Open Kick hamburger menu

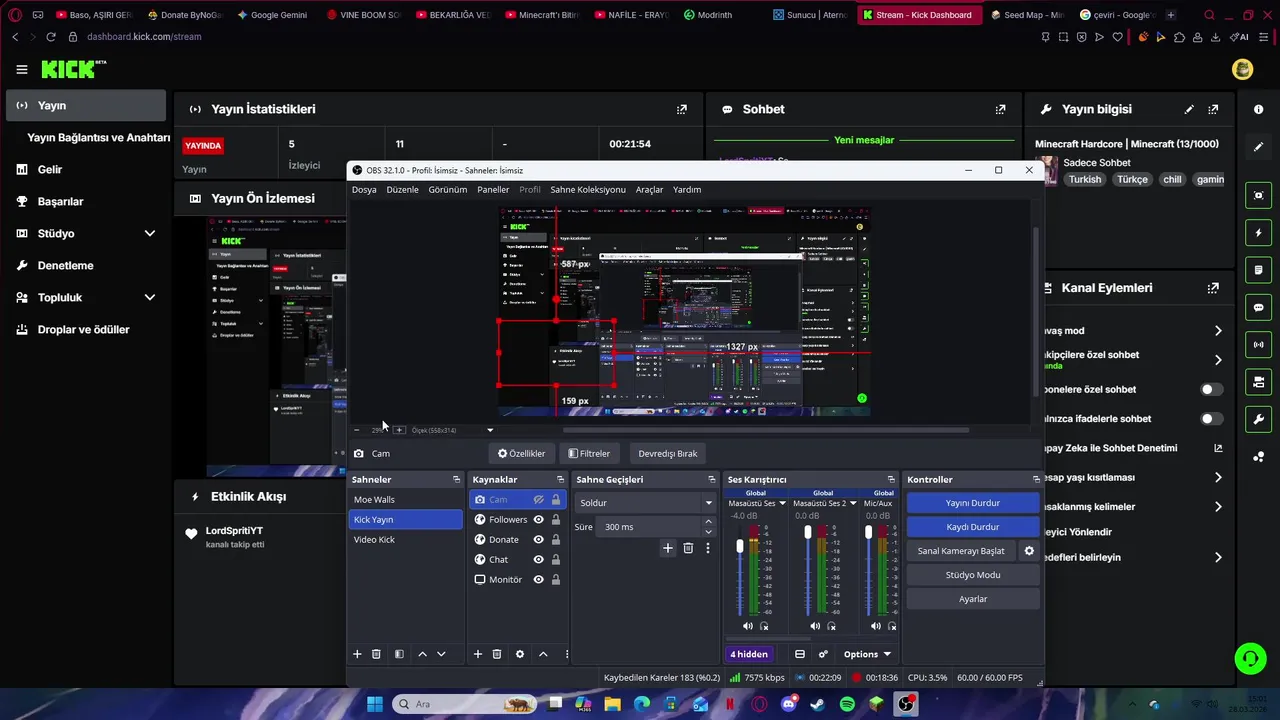click(x=21, y=69)
